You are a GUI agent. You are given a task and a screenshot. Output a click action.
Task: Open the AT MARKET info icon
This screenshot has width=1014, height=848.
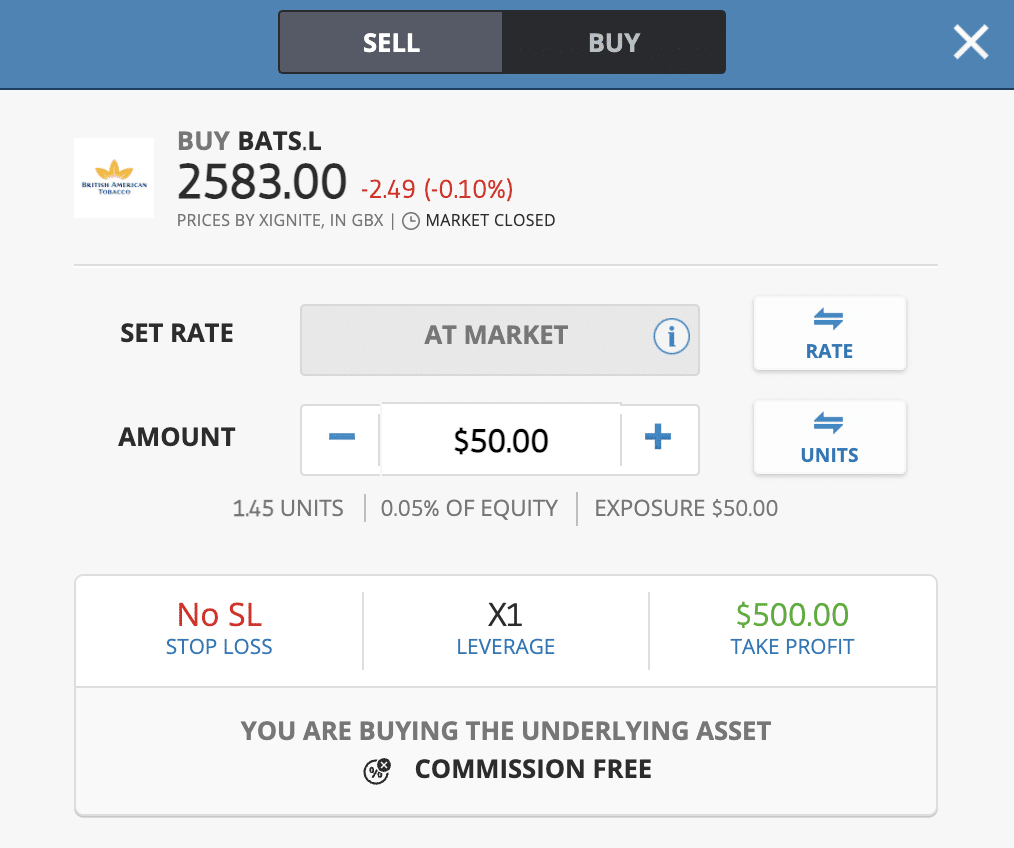(x=671, y=336)
